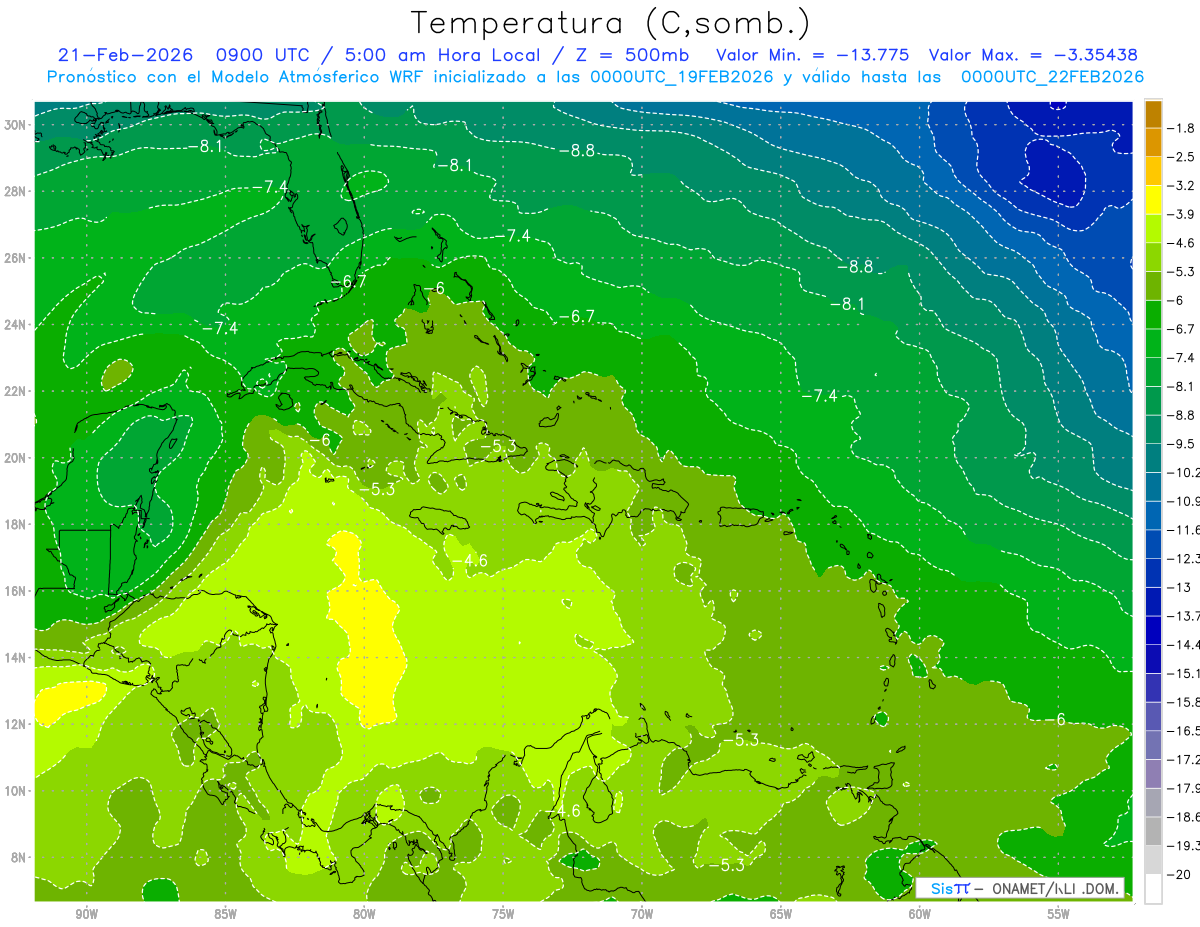Click the 55W longitude axis label
The height and width of the screenshot is (927, 1200).
click(x=1059, y=914)
